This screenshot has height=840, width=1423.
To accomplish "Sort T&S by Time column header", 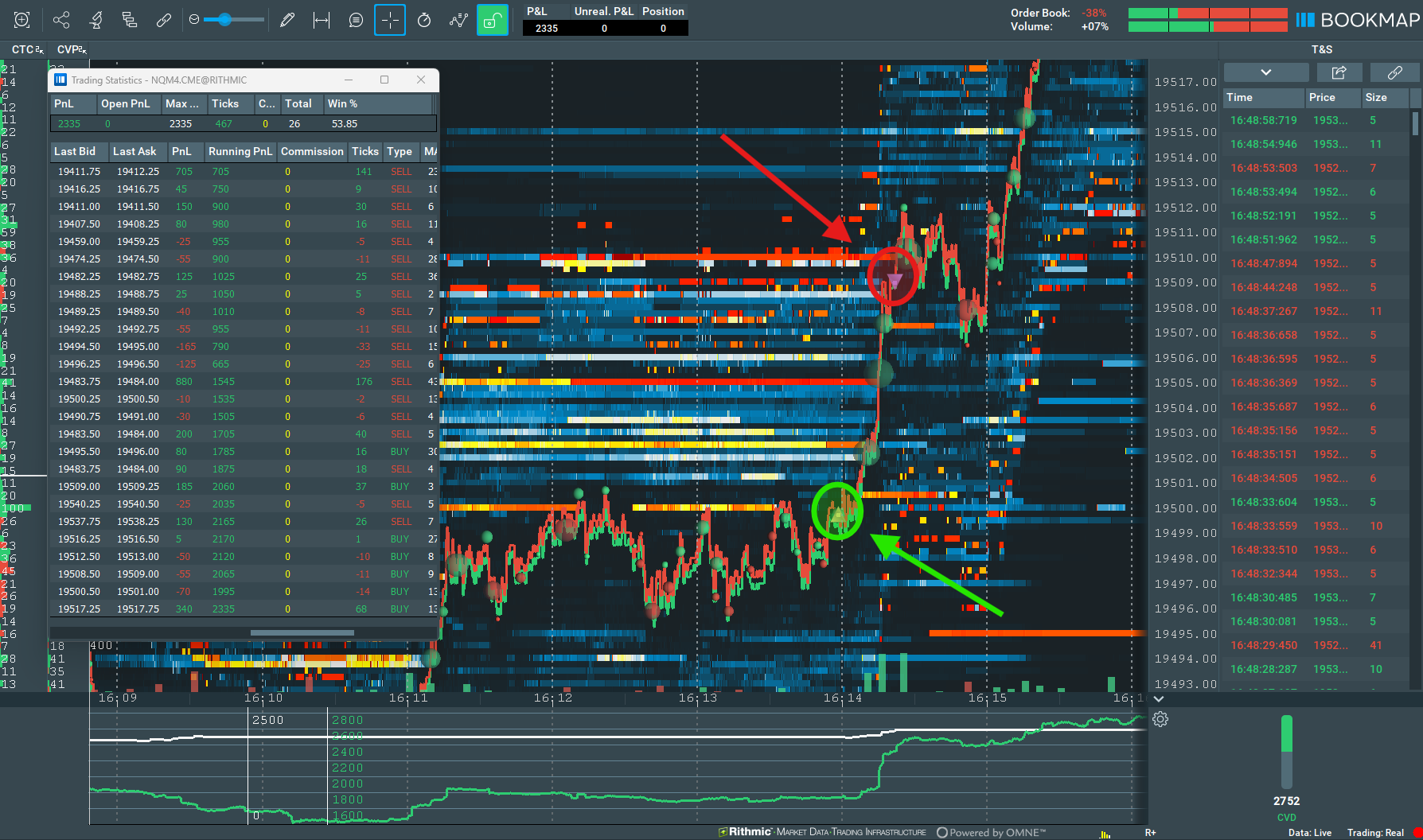I will pos(1264,97).
